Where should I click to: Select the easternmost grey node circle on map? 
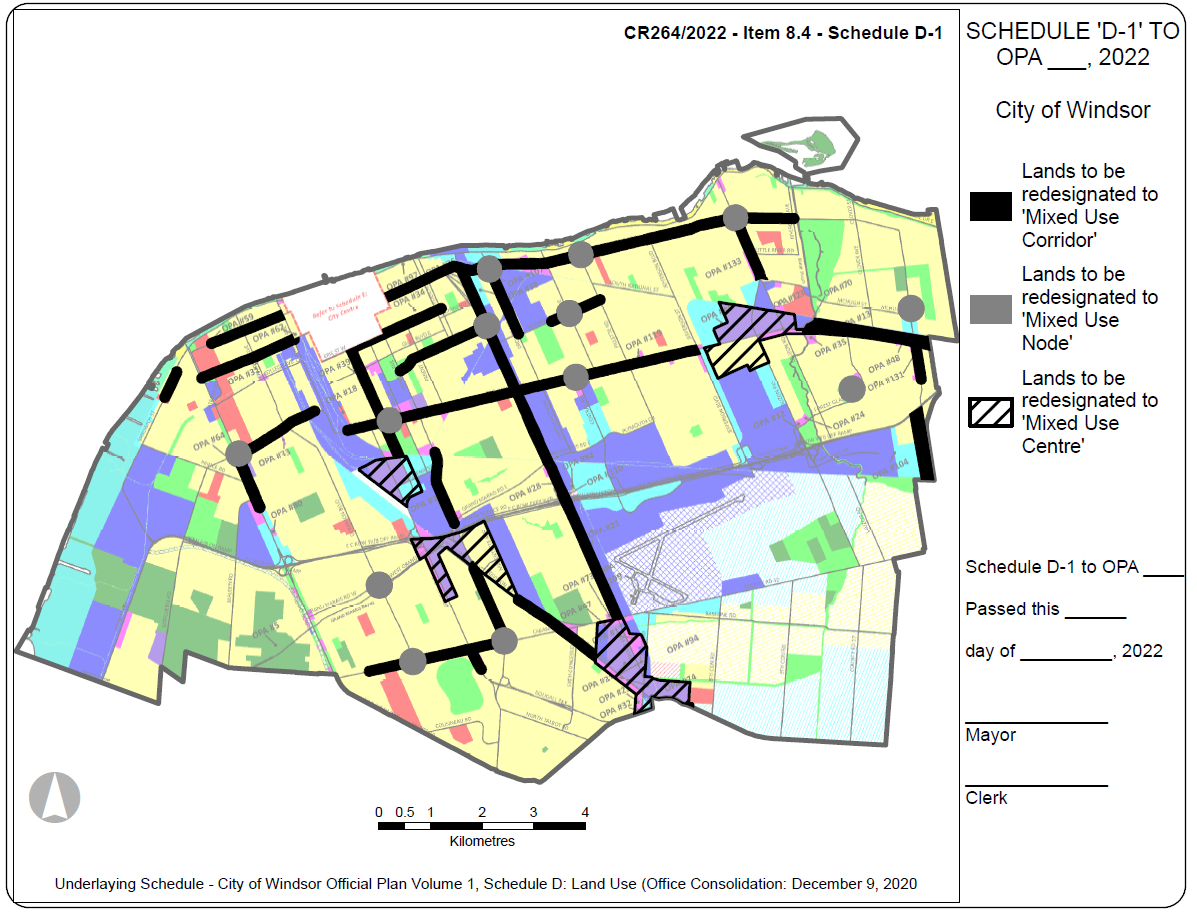910,308
